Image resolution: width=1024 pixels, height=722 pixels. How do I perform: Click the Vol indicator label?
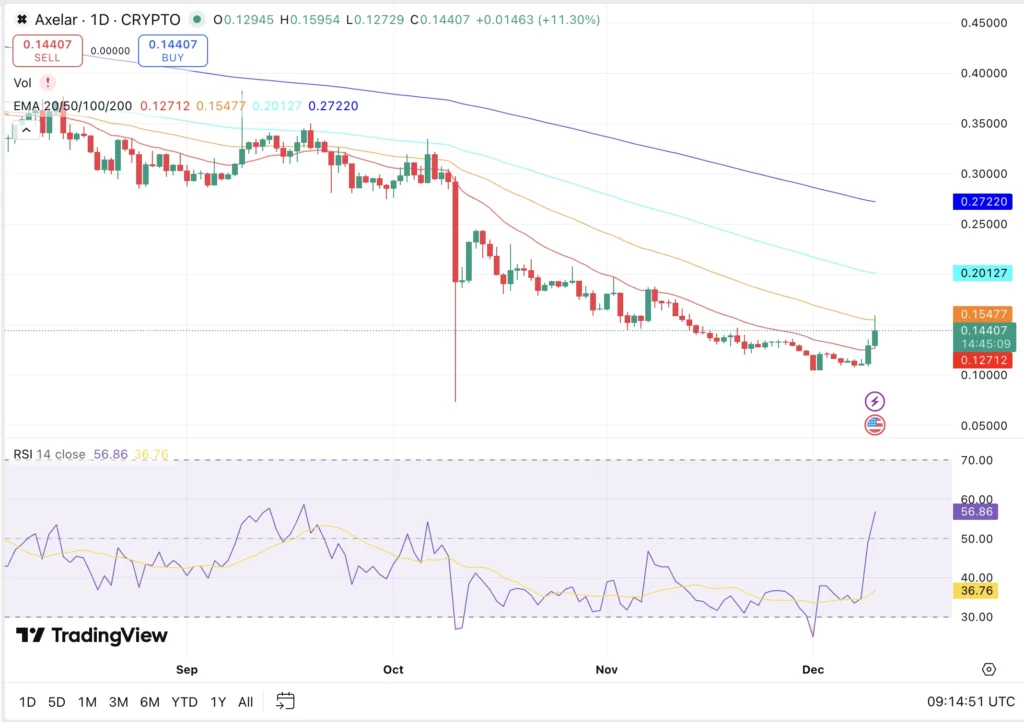22,83
